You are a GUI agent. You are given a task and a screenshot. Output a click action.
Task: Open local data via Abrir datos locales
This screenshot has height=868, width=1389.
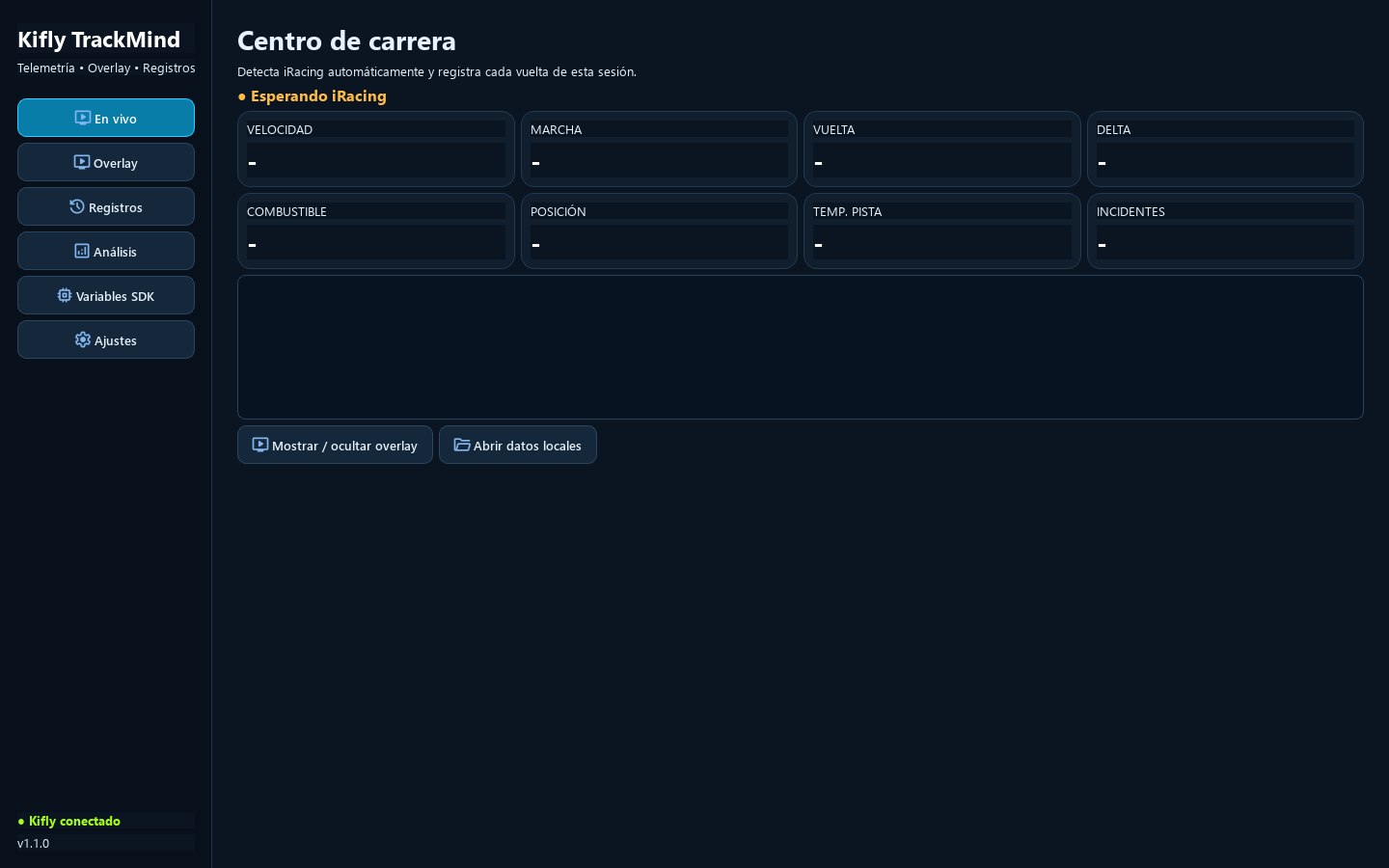pos(518,445)
